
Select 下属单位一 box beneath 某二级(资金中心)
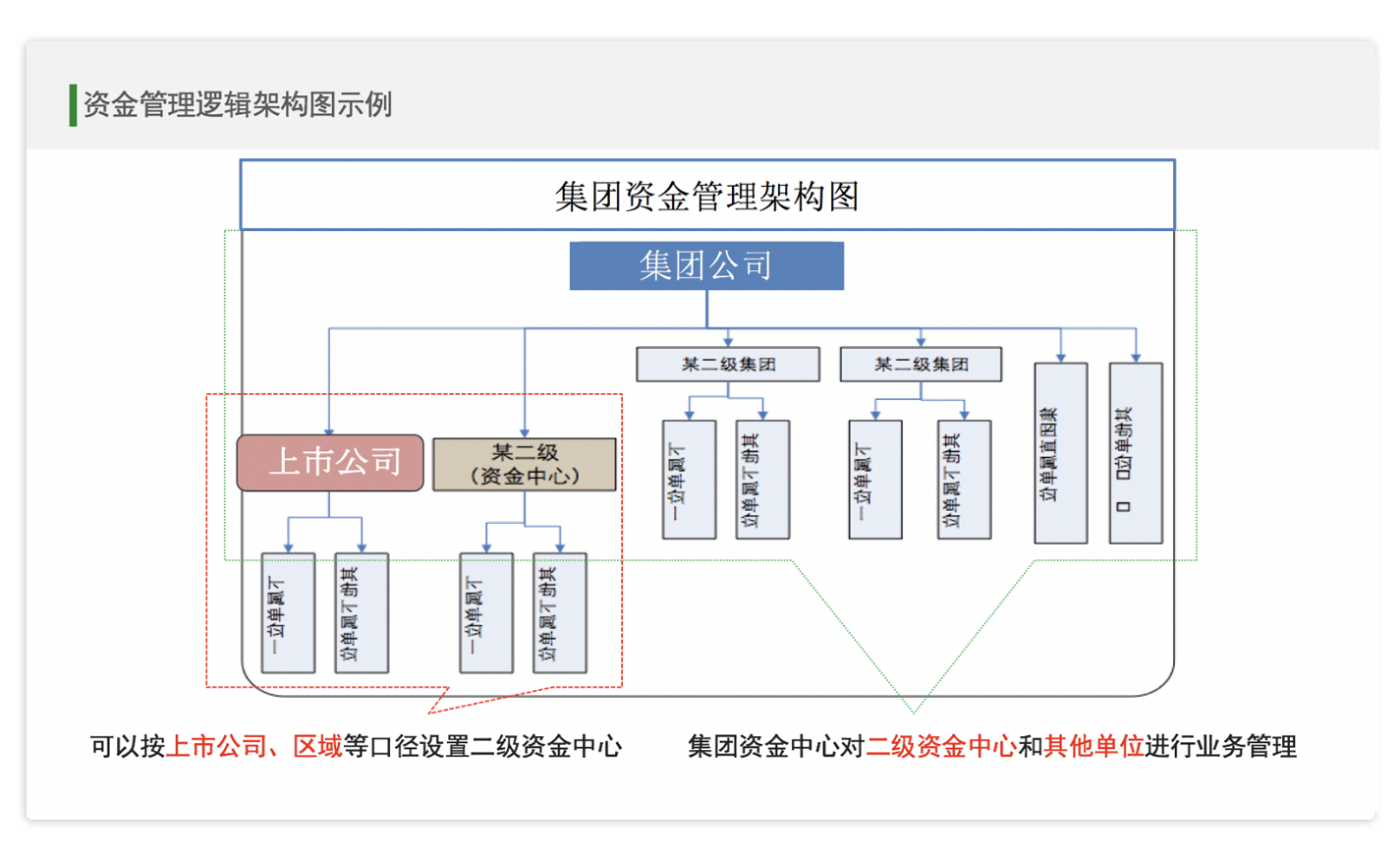(x=486, y=613)
